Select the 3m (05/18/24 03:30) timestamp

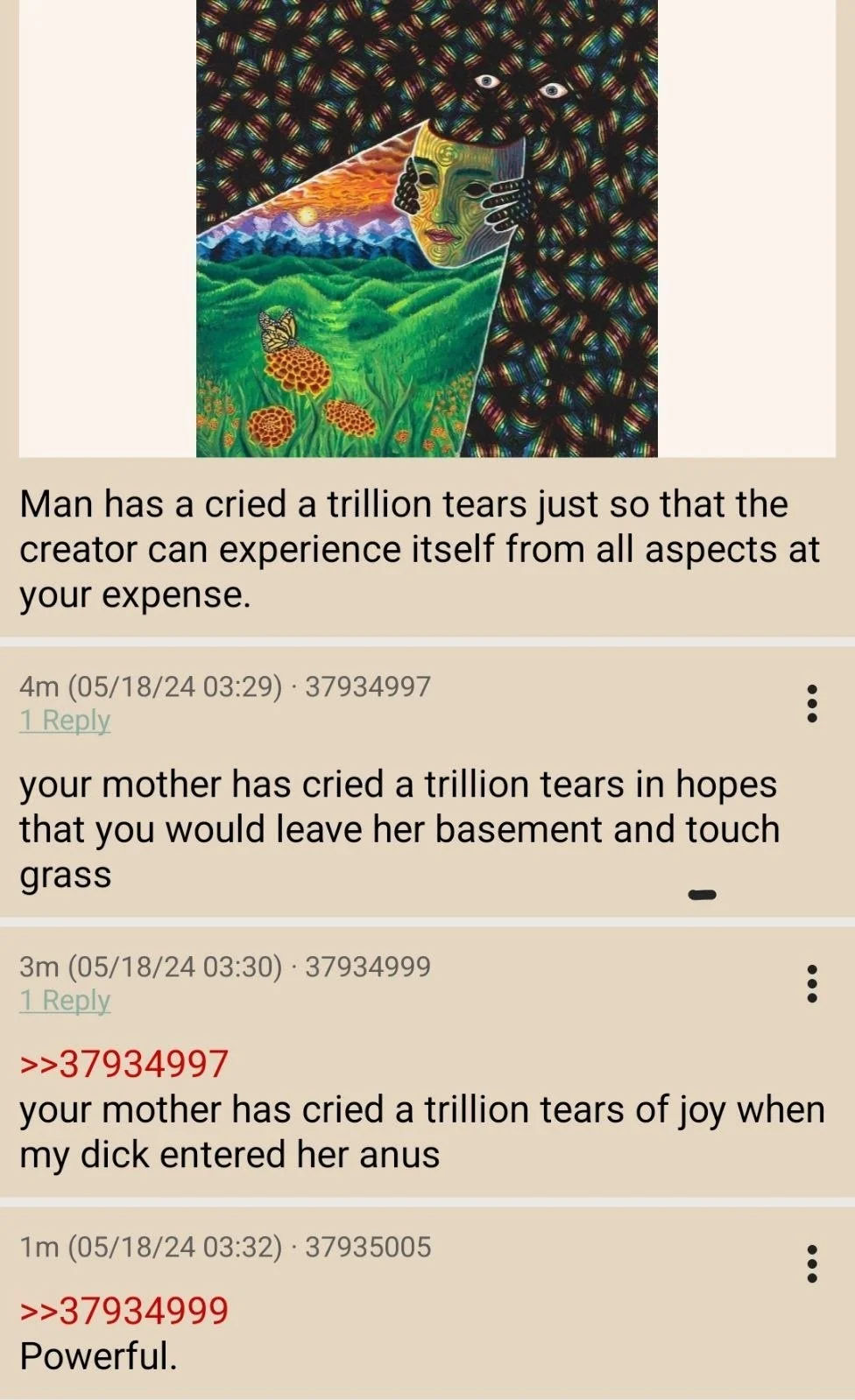tap(151, 967)
